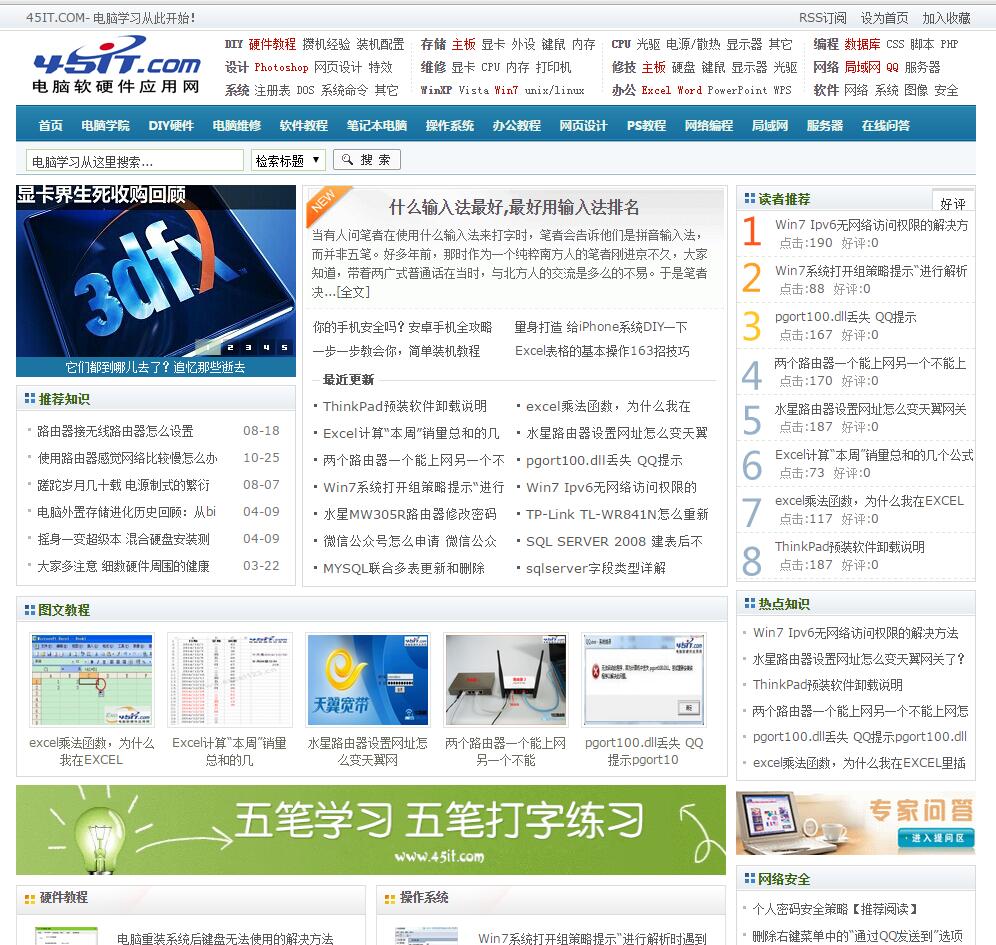Go to 电脑学院 in the nav bar
The image size is (996, 945).
click(x=105, y=125)
